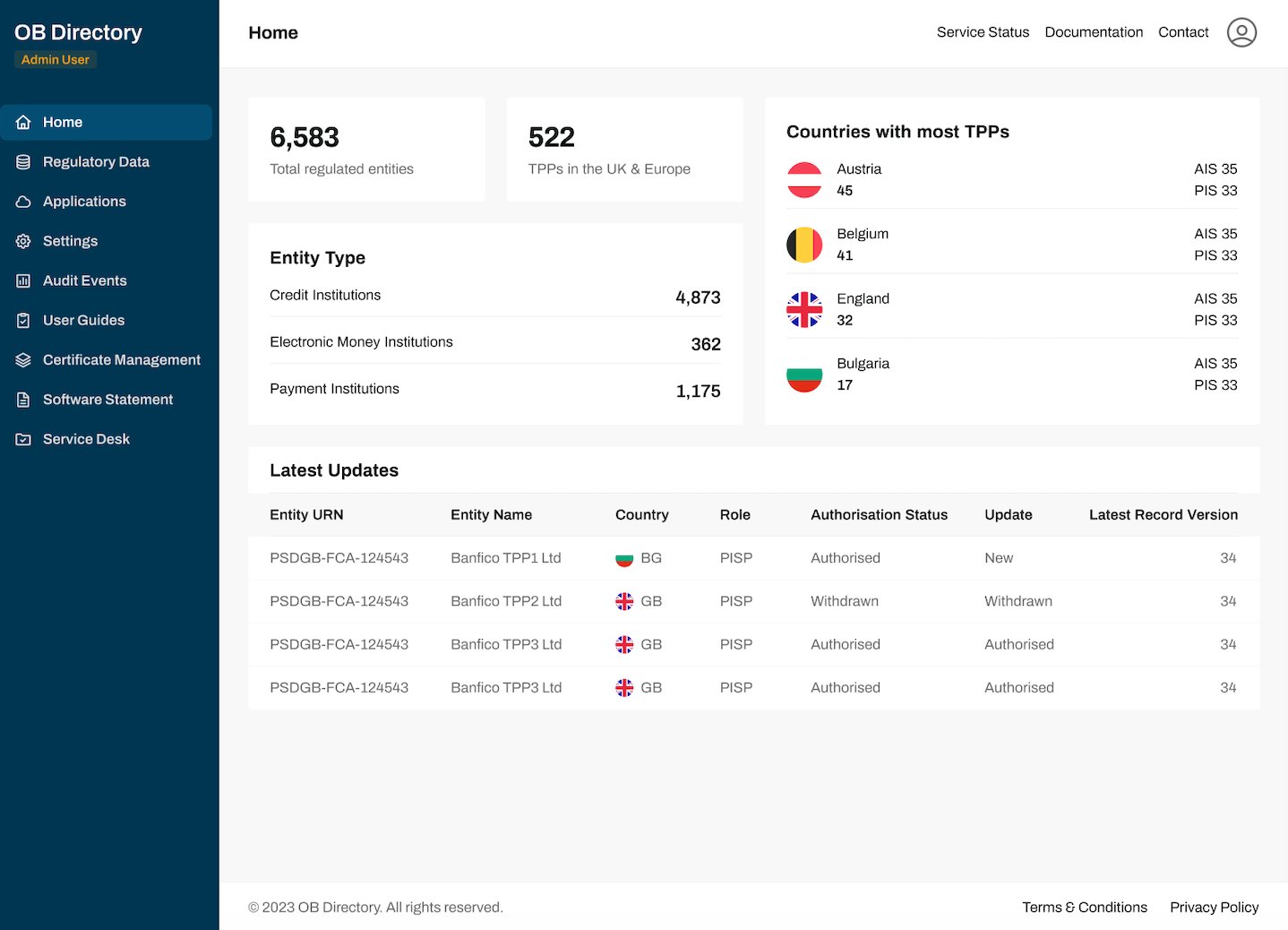Screen dimensions: 1288x930
Task: Open the User Guides menu entry
Action: 106,320
